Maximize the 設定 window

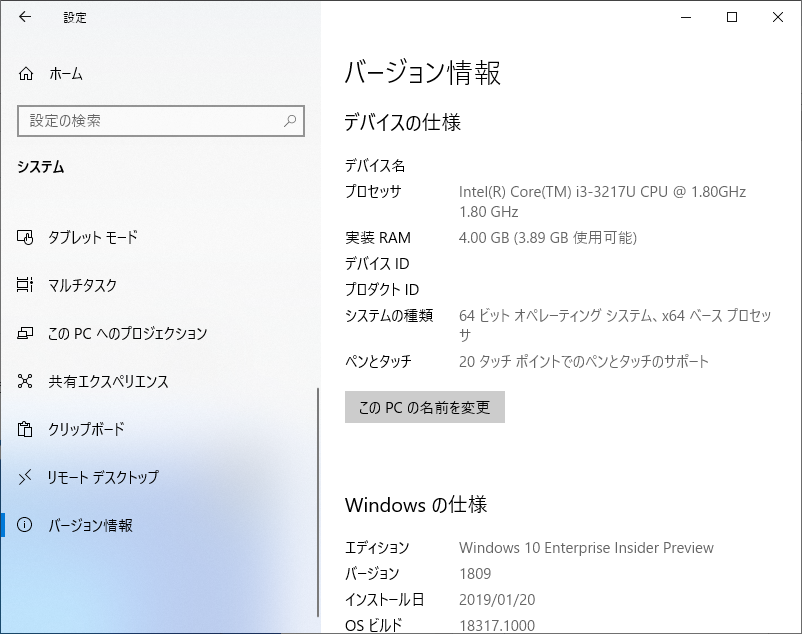(x=732, y=17)
